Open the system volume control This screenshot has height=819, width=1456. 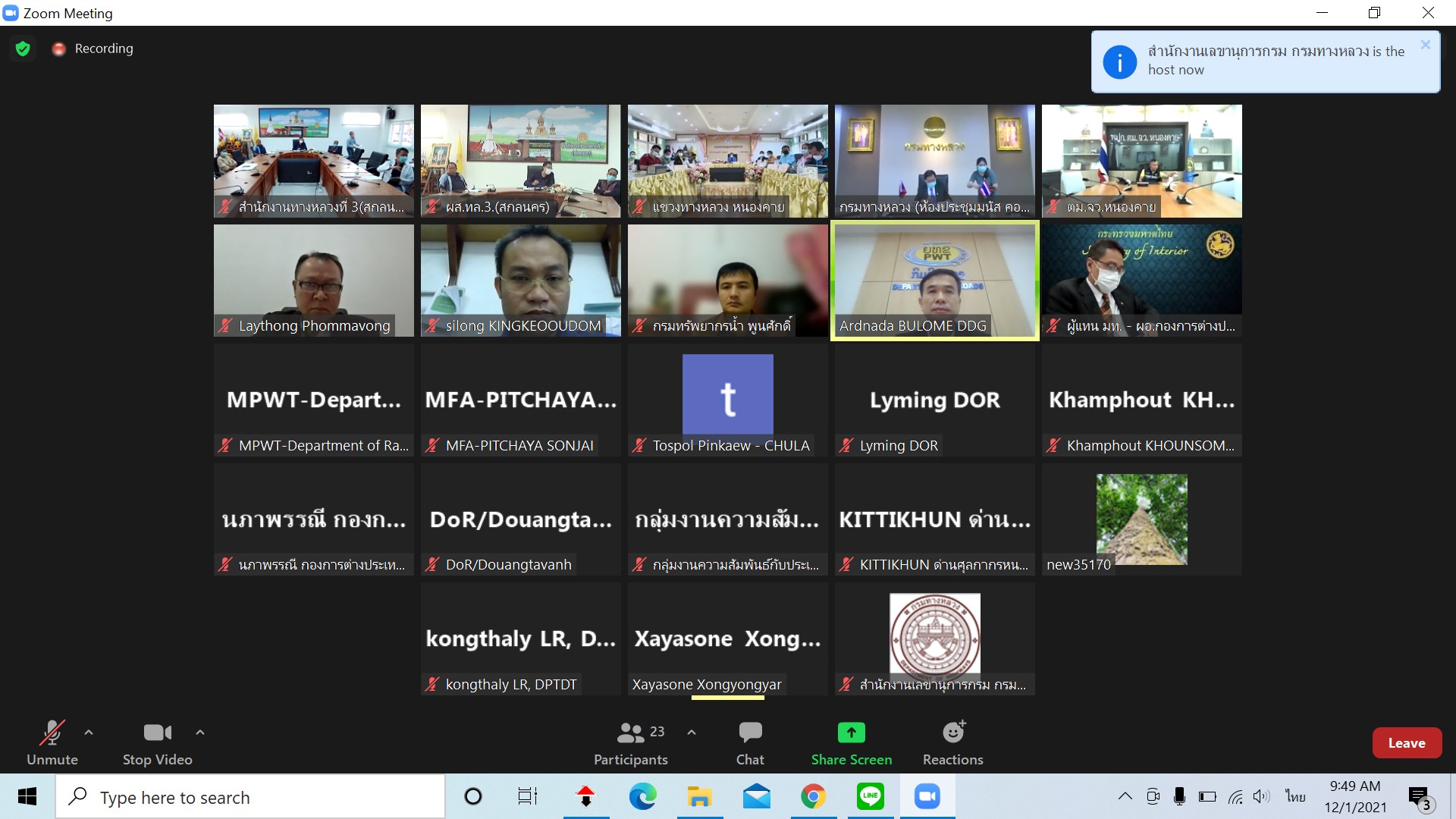coord(1261,796)
